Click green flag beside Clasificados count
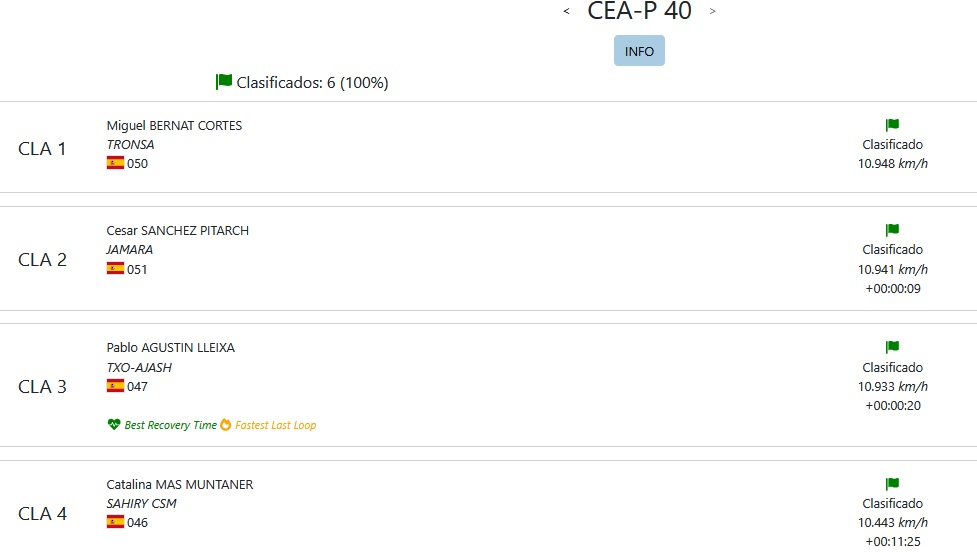The width and height of the screenshot is (977, 552). tap(224, 82)
